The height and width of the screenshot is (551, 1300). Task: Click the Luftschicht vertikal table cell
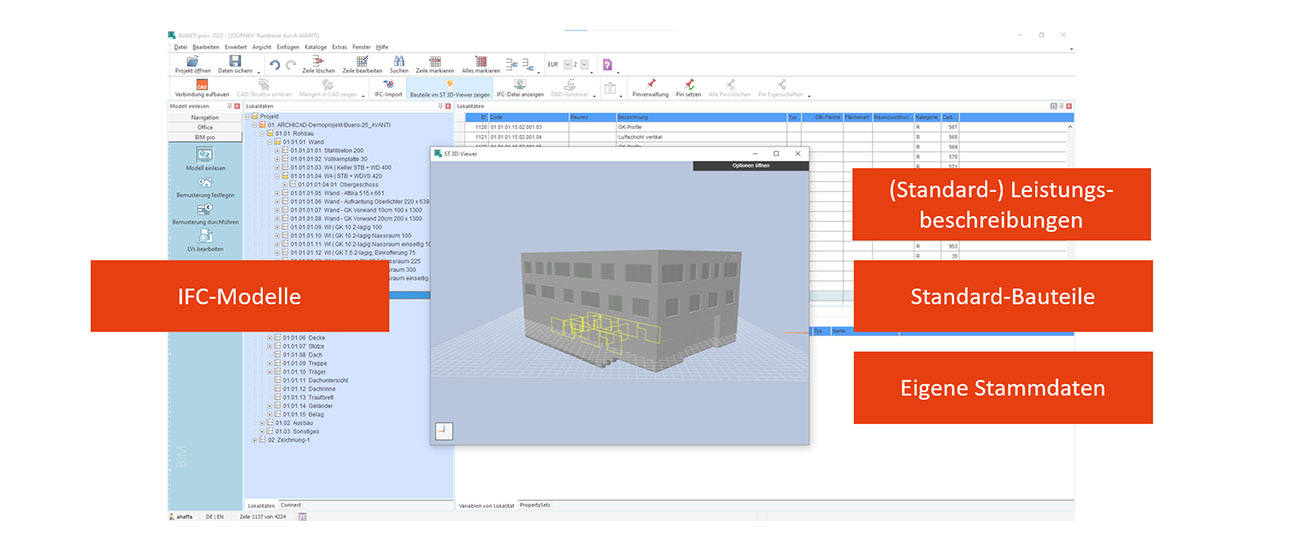700,137
